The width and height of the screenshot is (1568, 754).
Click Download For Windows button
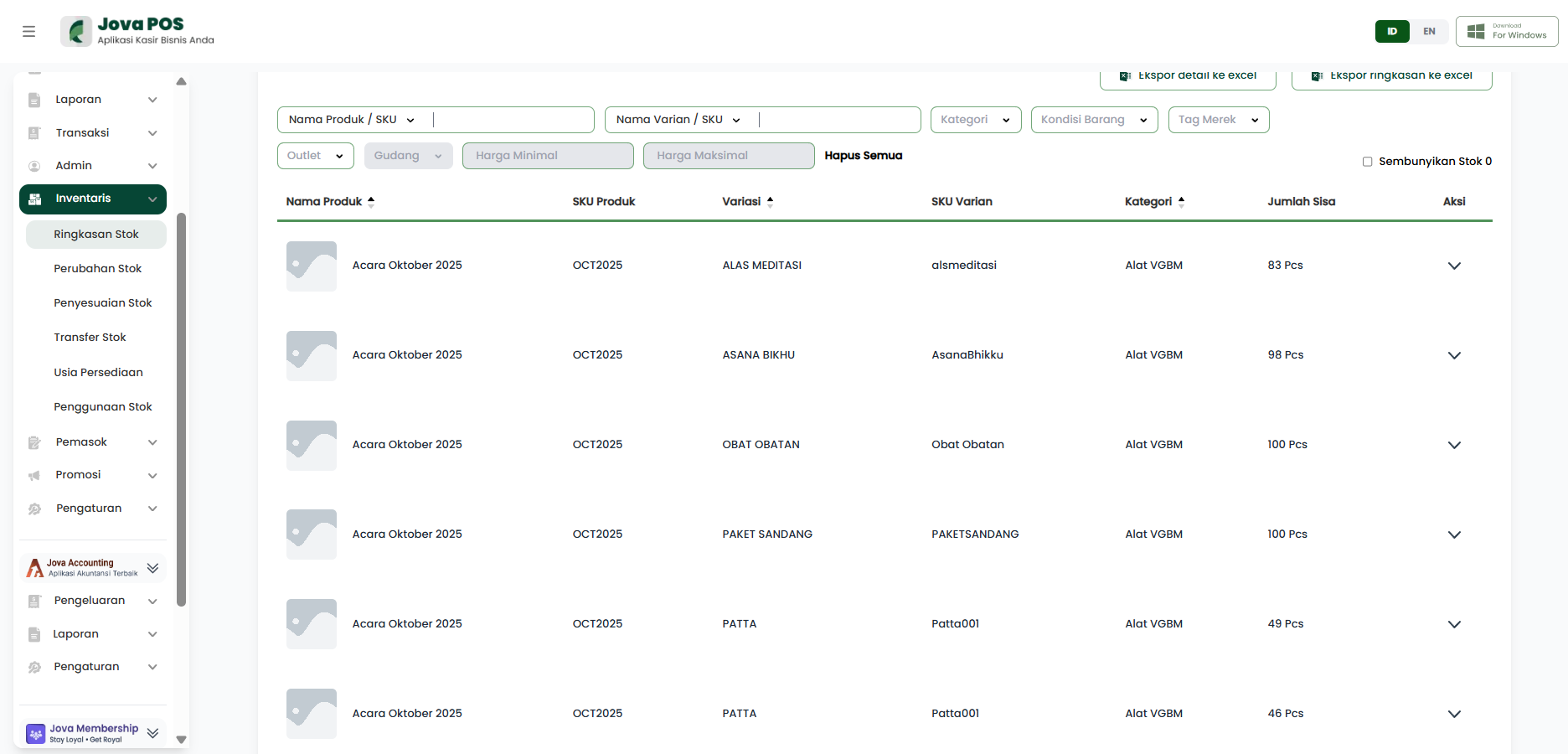point(1507,32)
